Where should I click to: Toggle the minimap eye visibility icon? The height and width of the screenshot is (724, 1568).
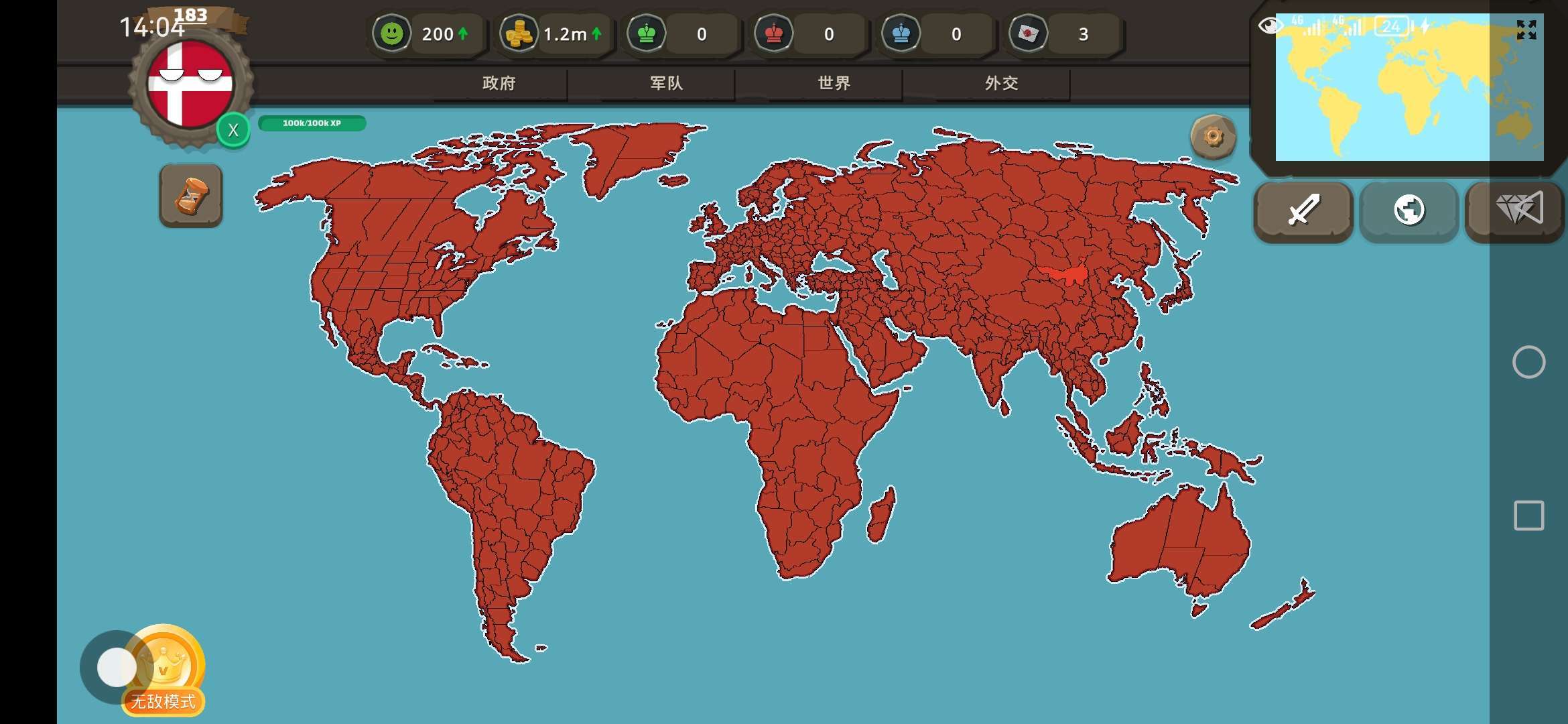[x=1269, y=26]
